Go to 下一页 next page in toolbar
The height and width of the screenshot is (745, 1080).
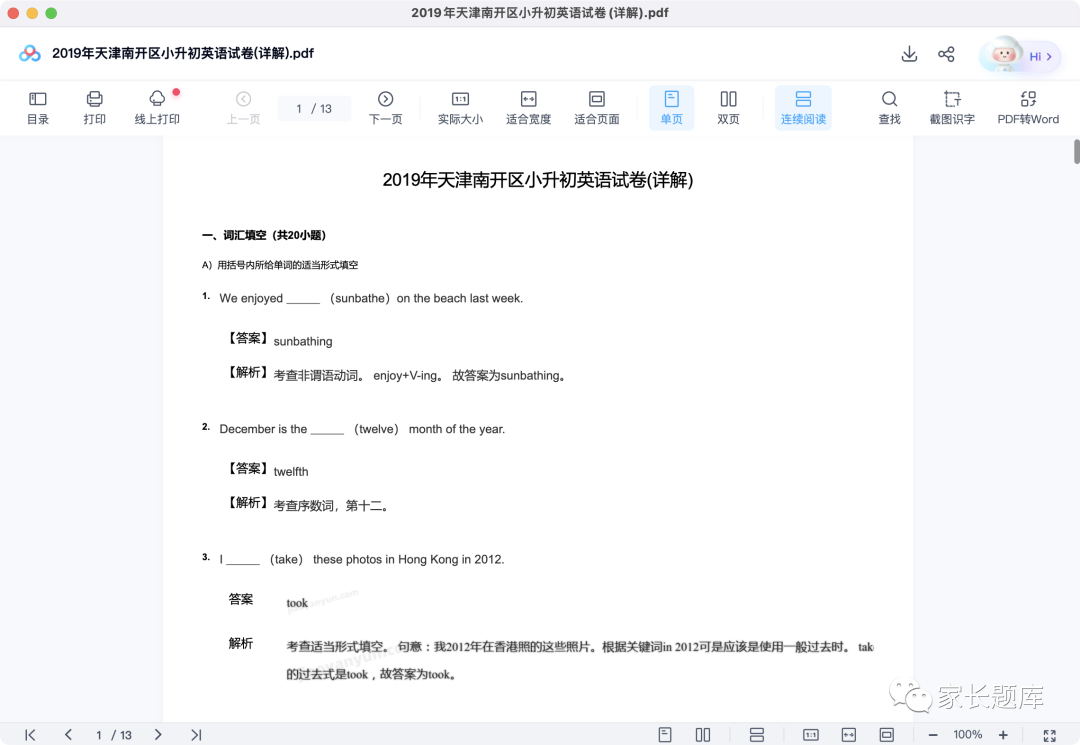(x=386, y=108)
